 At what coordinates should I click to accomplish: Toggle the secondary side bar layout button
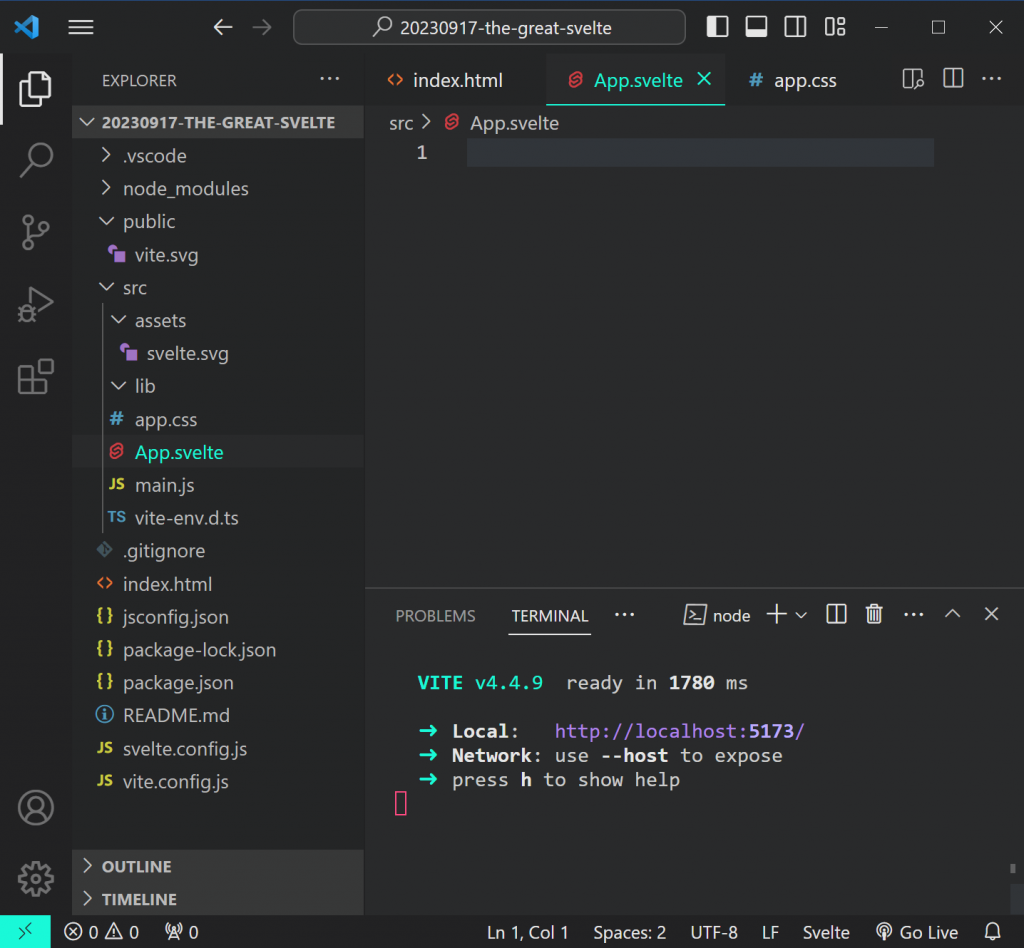(x=795, y=27)
